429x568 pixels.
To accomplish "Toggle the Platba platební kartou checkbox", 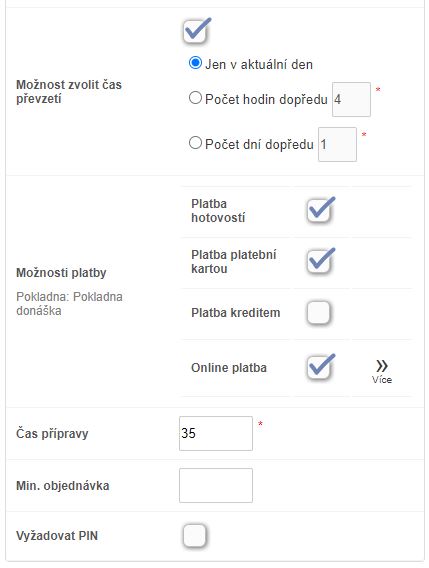I will tap(319, 262).
